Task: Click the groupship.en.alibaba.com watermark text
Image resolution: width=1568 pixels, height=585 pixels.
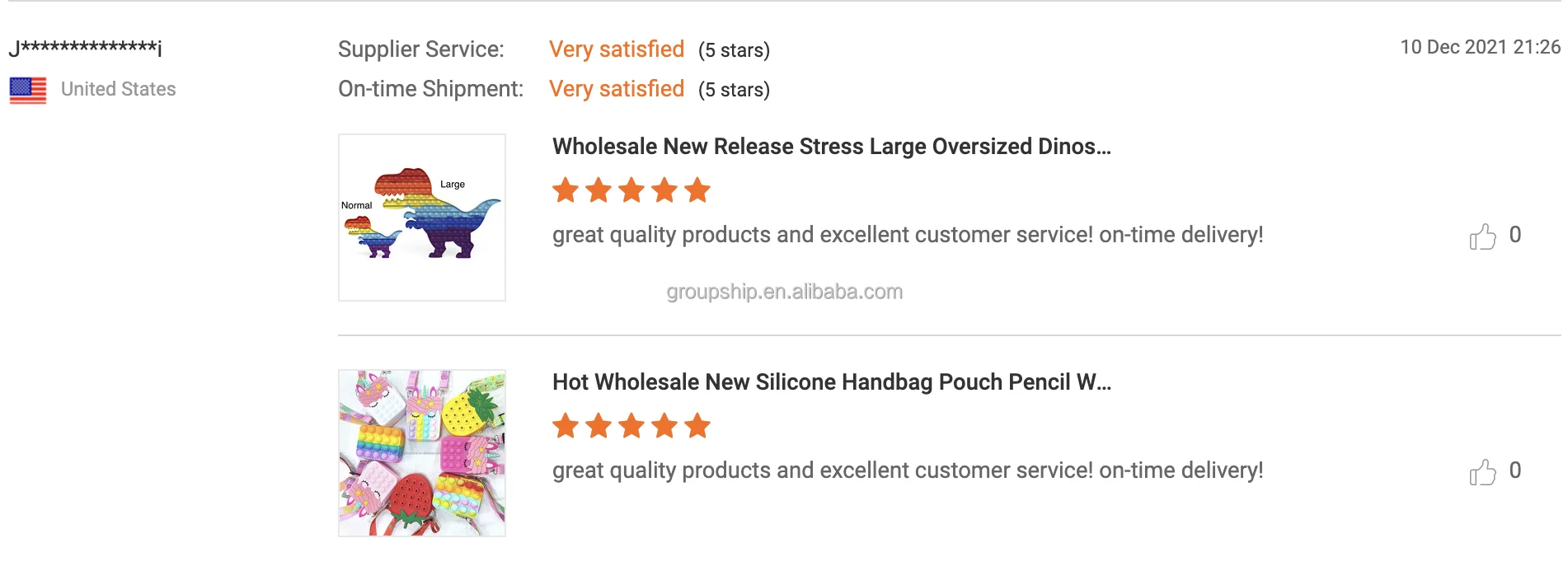Action: pos(784,292)
